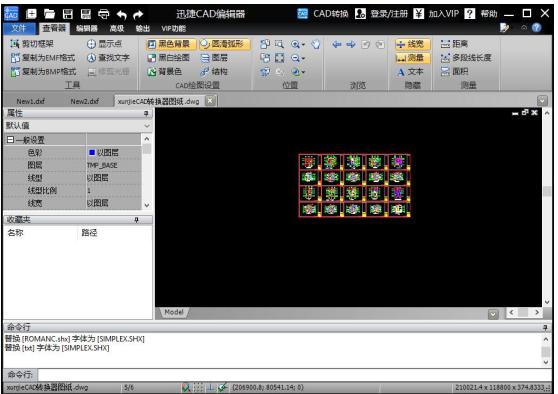Image resolution: width=558 pixels, height=394 pixels.
Task: Click the 加入VIP button
Action: click(x=437, y=14)
